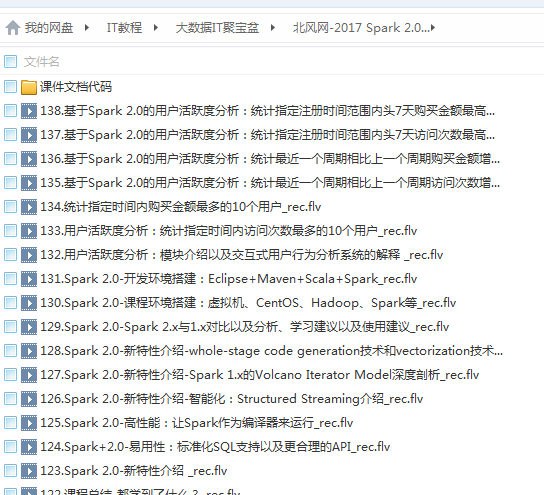Open file 132.用户活跃度分析：模块介绍
The height and width of the screenshot is (495, 544).
pyautogui.click(x=241, y=255)
